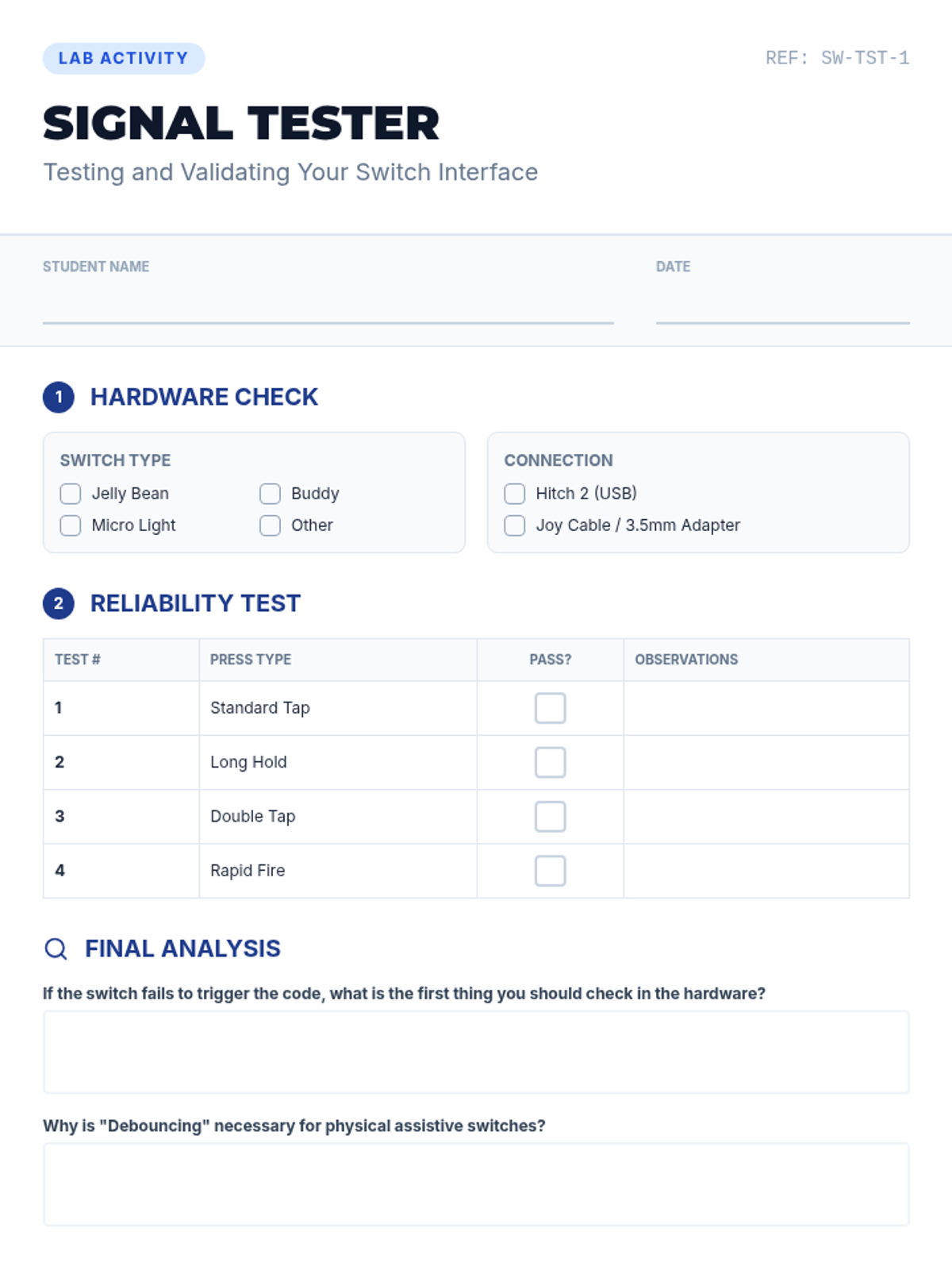Click the Observations cell for Standard Tap

pos(766,708)
